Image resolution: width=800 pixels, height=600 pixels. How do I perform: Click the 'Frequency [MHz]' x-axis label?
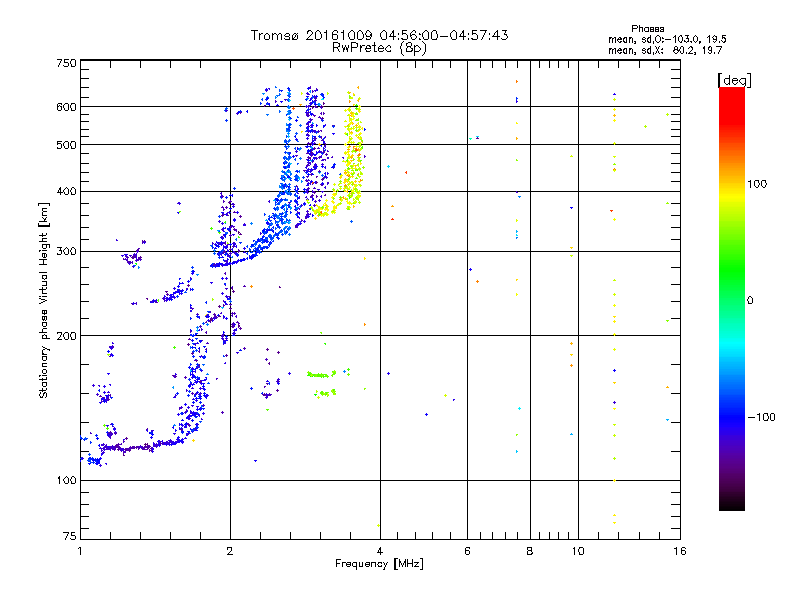click(x=379, y=564)
